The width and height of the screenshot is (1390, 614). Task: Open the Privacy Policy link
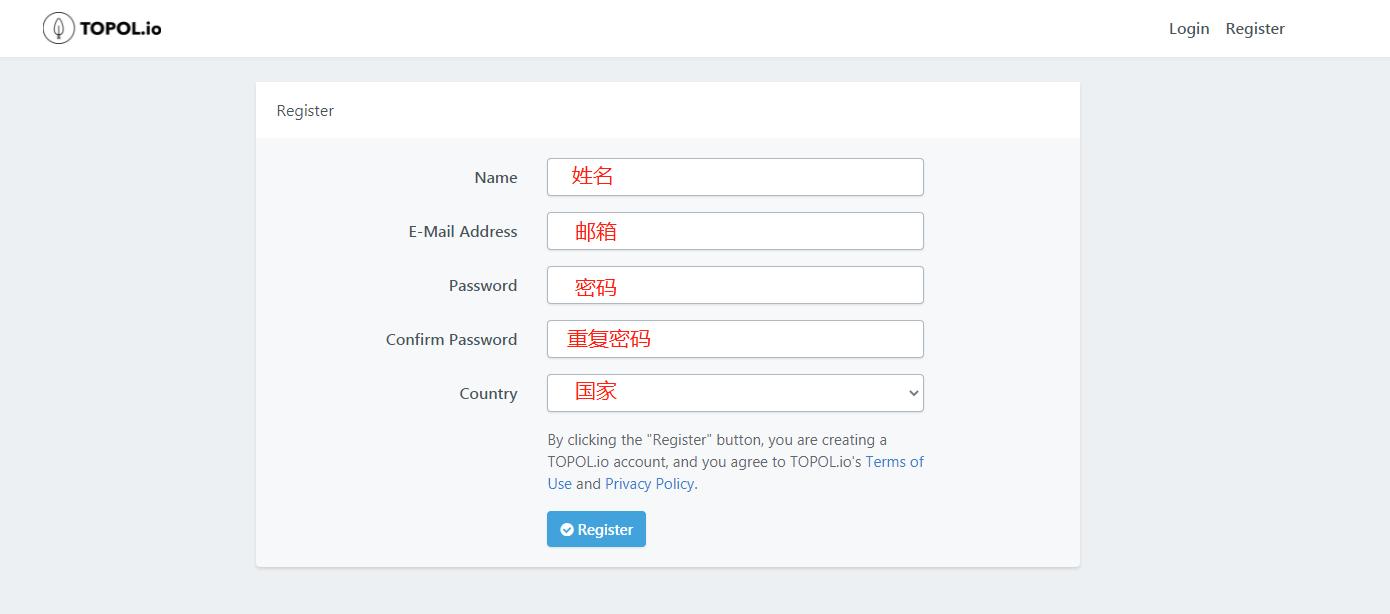(649, 484)
